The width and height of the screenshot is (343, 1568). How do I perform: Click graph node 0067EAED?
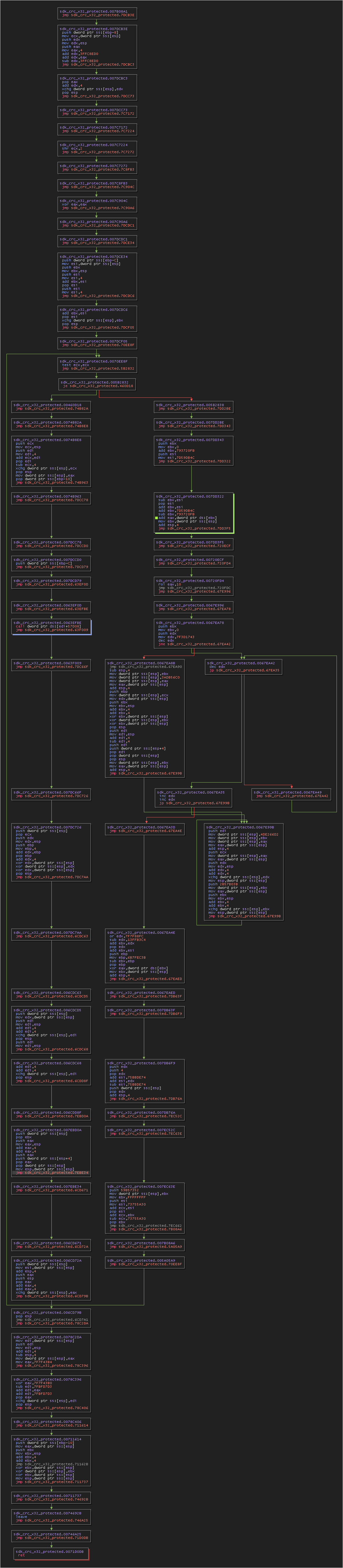coord(145,994)
